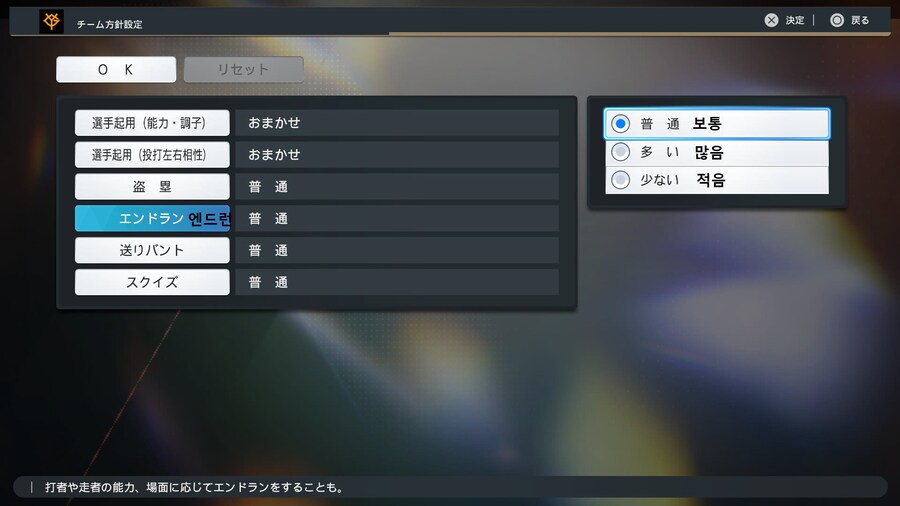Image resolution: width=900 pixels, height=506 pixels.
Task: Choose 選手起用（能力・調子） setting
Action: click(152, 123)
